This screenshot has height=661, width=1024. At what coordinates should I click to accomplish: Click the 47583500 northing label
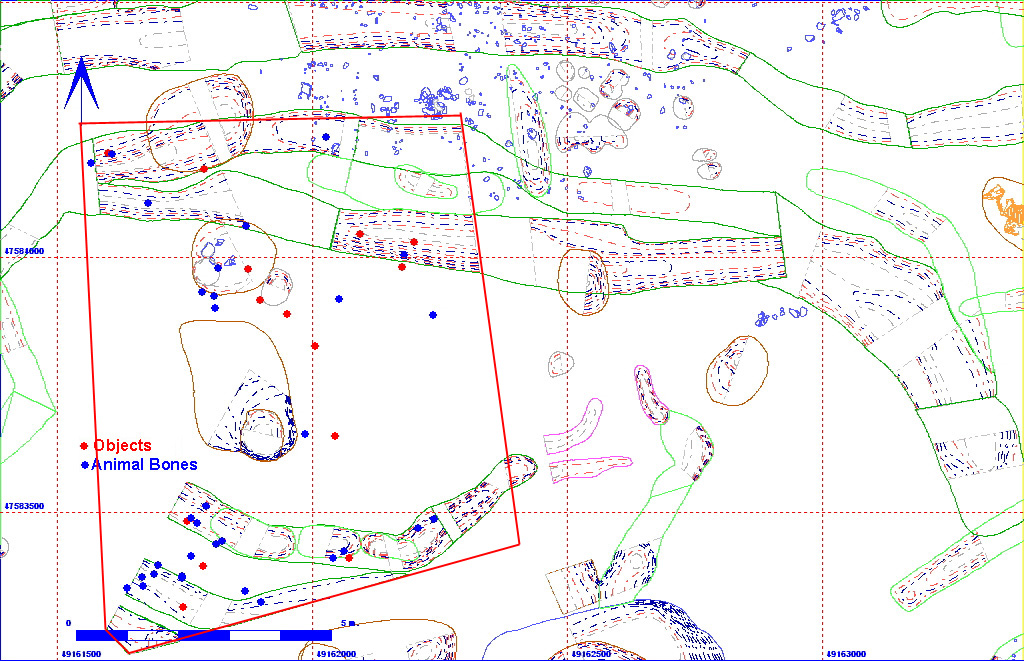(24, 507)
